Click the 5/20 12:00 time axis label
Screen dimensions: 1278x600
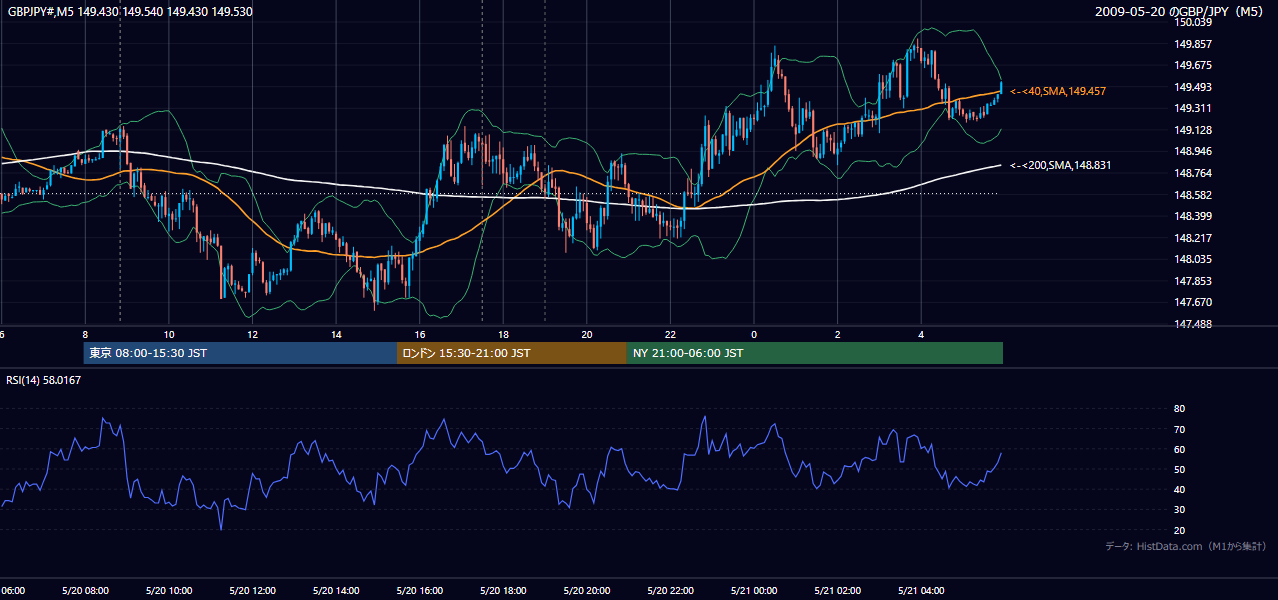(252, 591)
